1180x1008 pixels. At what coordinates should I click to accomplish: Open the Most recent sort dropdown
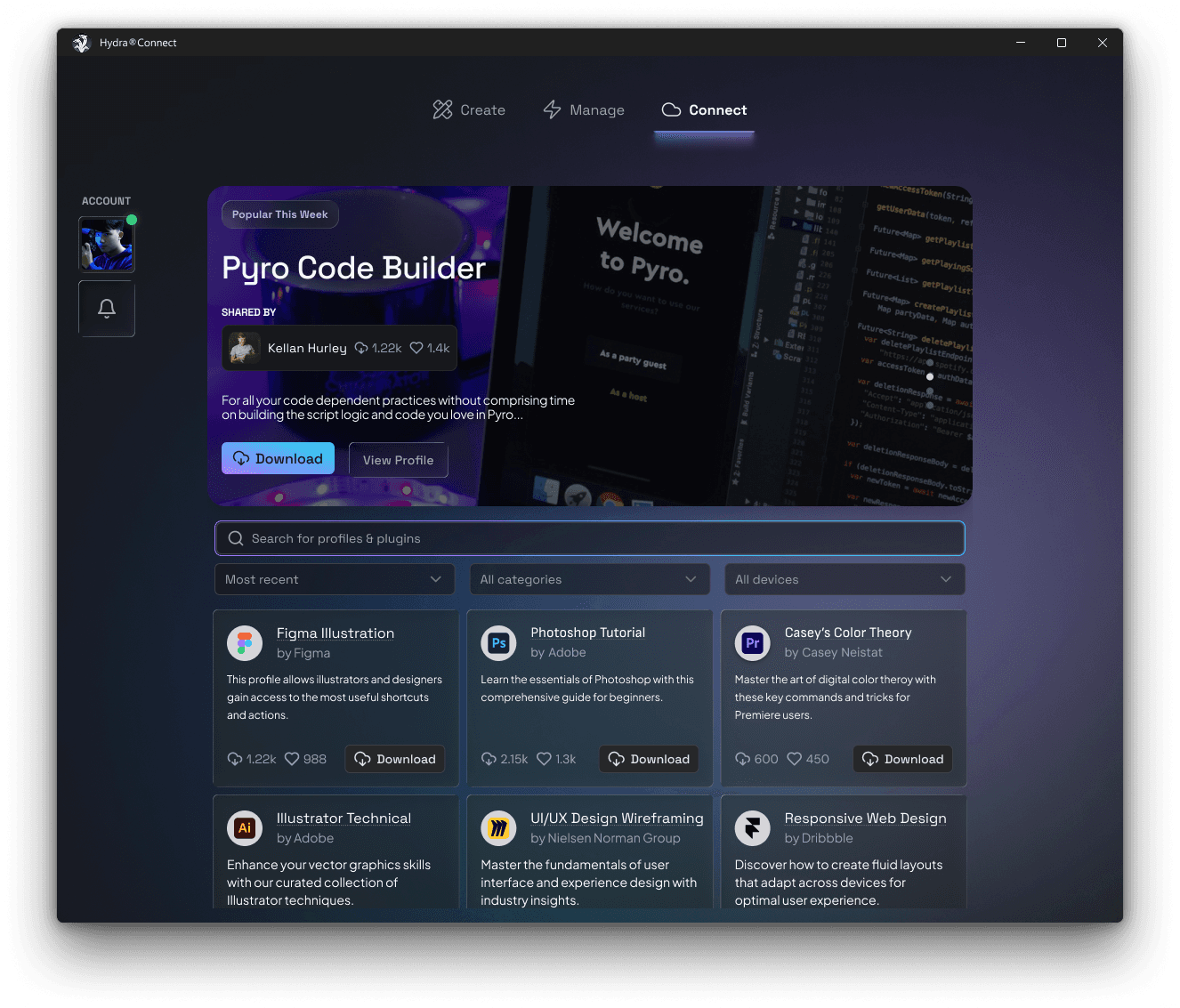[x=335, y=579]
